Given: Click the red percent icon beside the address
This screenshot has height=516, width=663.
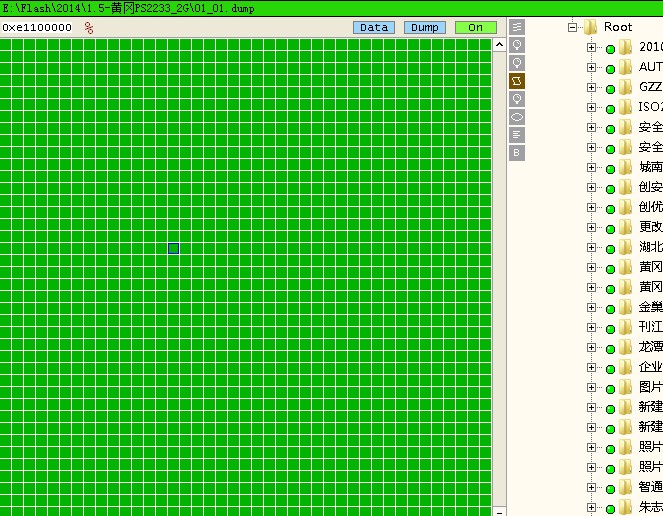Looking at the screenshot, I should coord(89,28).
